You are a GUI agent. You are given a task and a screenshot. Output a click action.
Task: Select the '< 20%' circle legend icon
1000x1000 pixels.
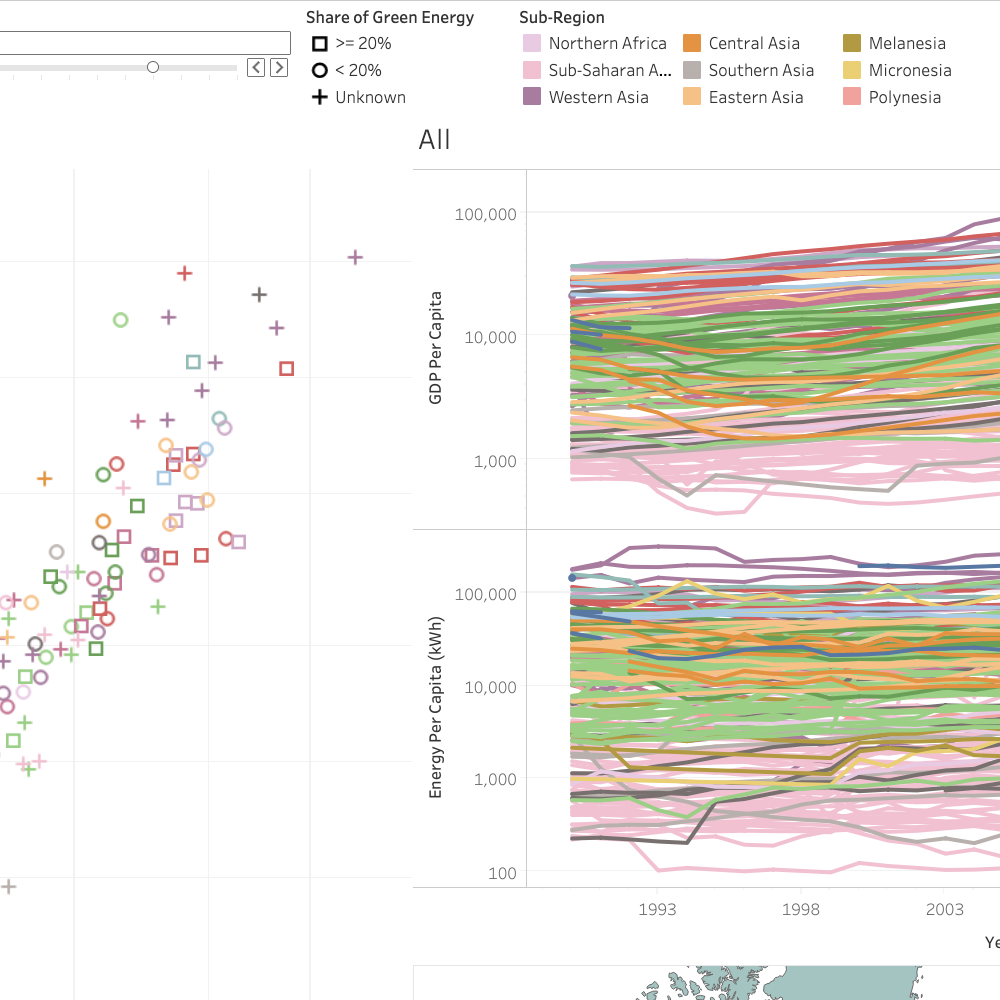(320, 70)
